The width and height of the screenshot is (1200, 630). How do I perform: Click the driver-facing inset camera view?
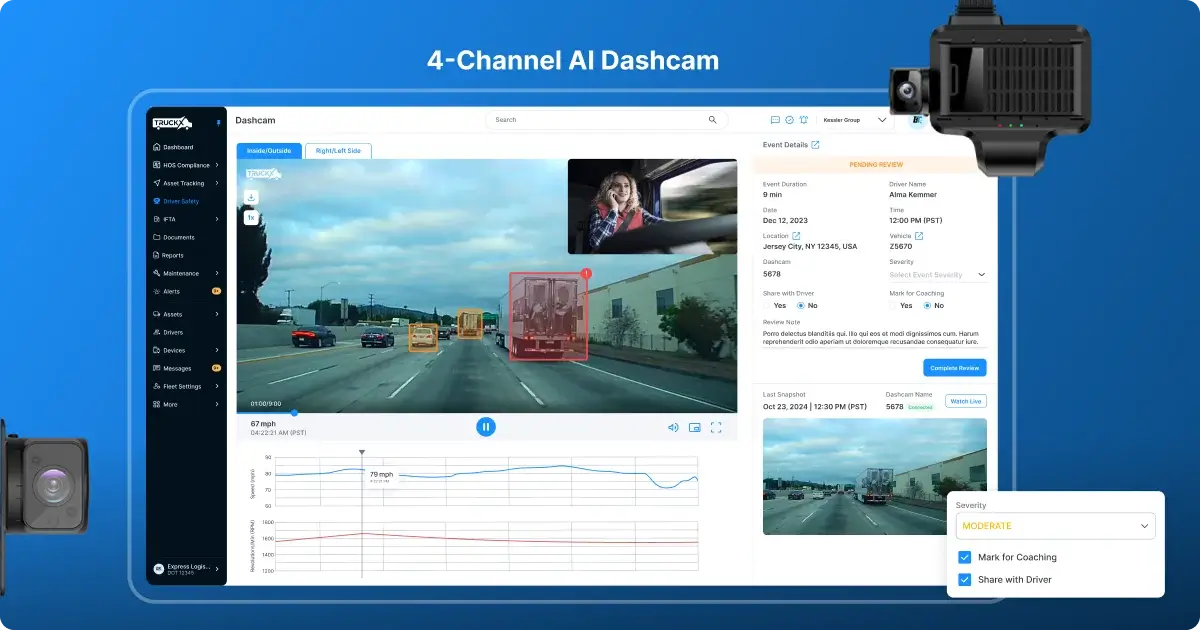tap(651, 206)
